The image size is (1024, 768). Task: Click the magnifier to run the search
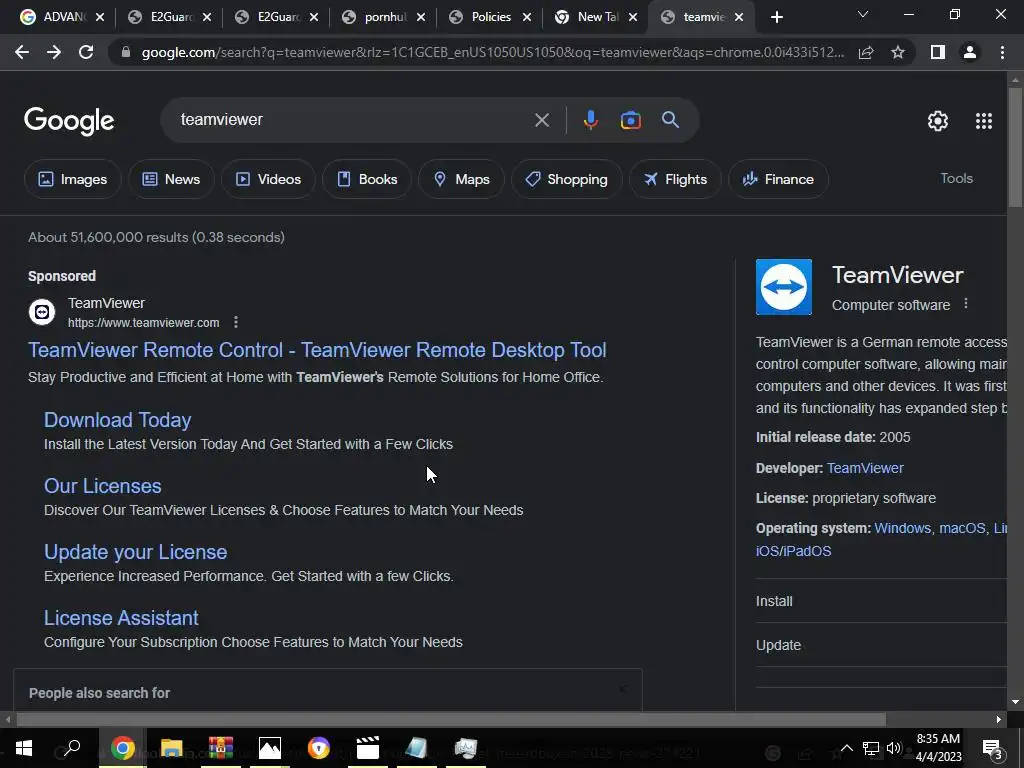670,120
